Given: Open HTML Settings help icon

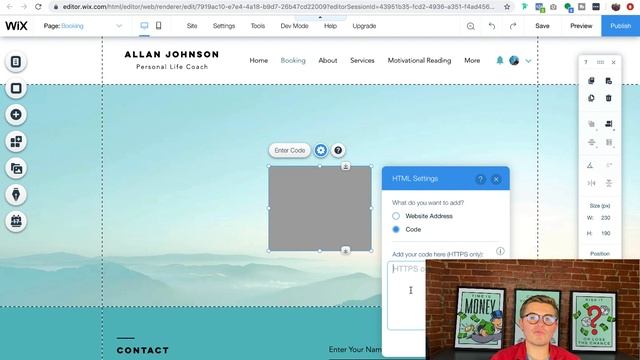Looking at the screenshot, I should tap(480, 179).
